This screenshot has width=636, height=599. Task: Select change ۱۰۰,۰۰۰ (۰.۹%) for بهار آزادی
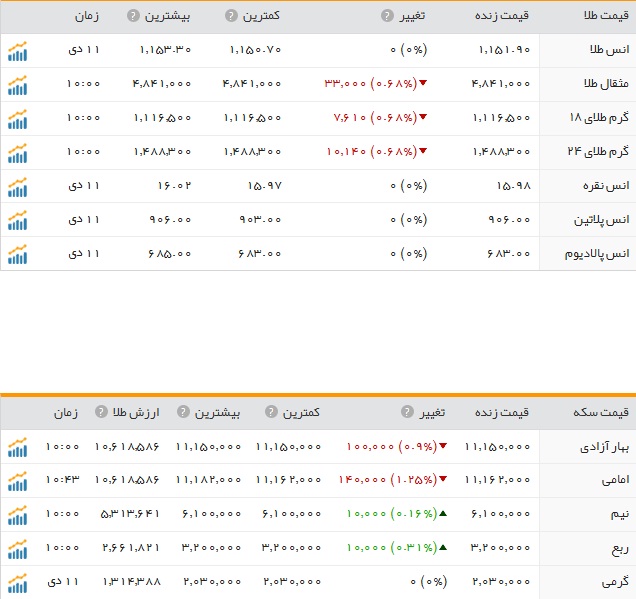tap(397, 447)
